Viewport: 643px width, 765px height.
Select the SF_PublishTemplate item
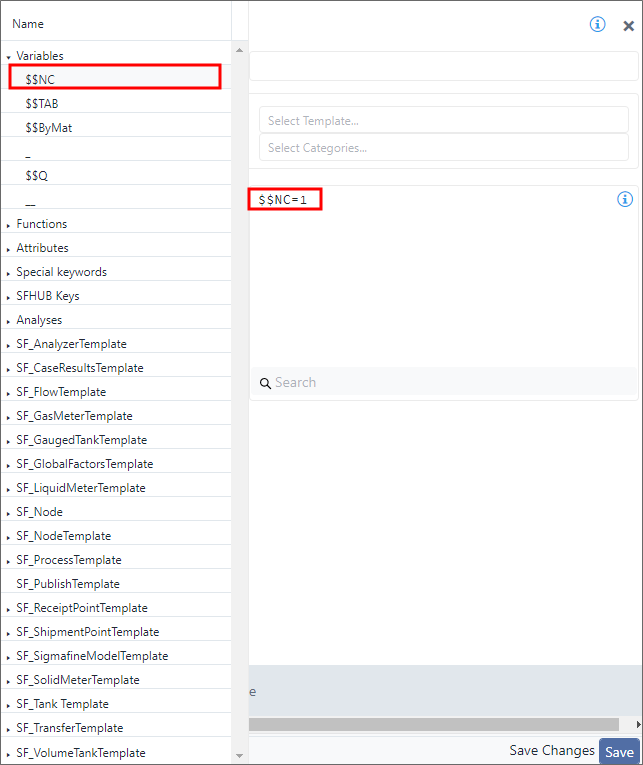tap(67, 584)
